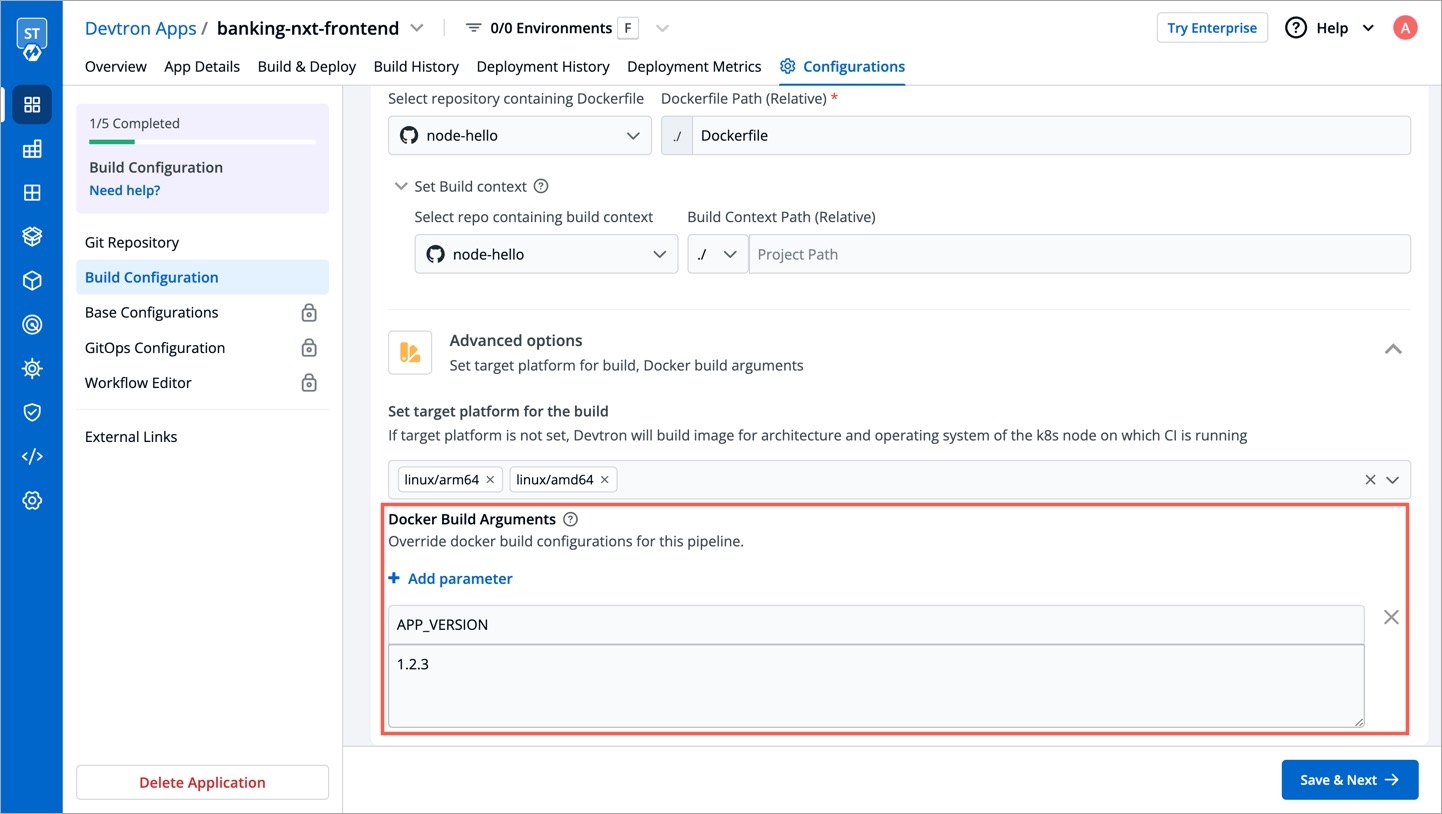Viewport: 1442px width, 814px height.
Task: Click the lock icon beside Base Configurations
Action: pos(309,313)
